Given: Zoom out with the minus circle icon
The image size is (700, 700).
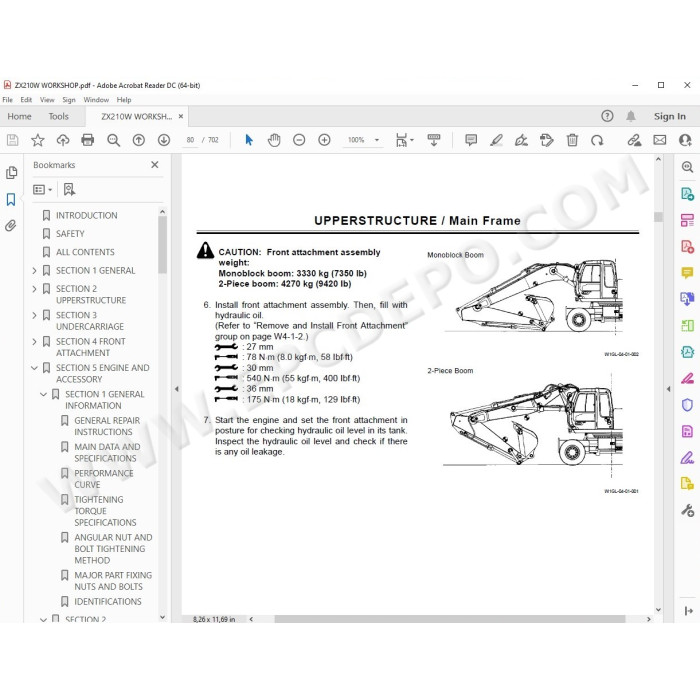Looking at the screenshot, I should coord(299,140).
